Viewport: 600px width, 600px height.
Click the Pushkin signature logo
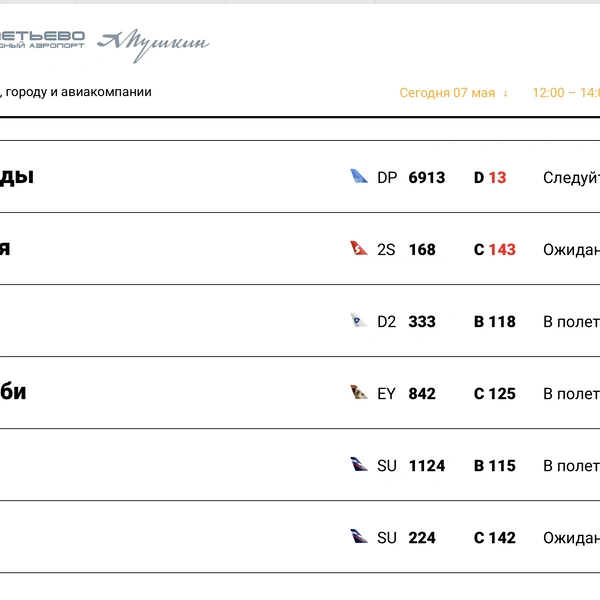153,45
